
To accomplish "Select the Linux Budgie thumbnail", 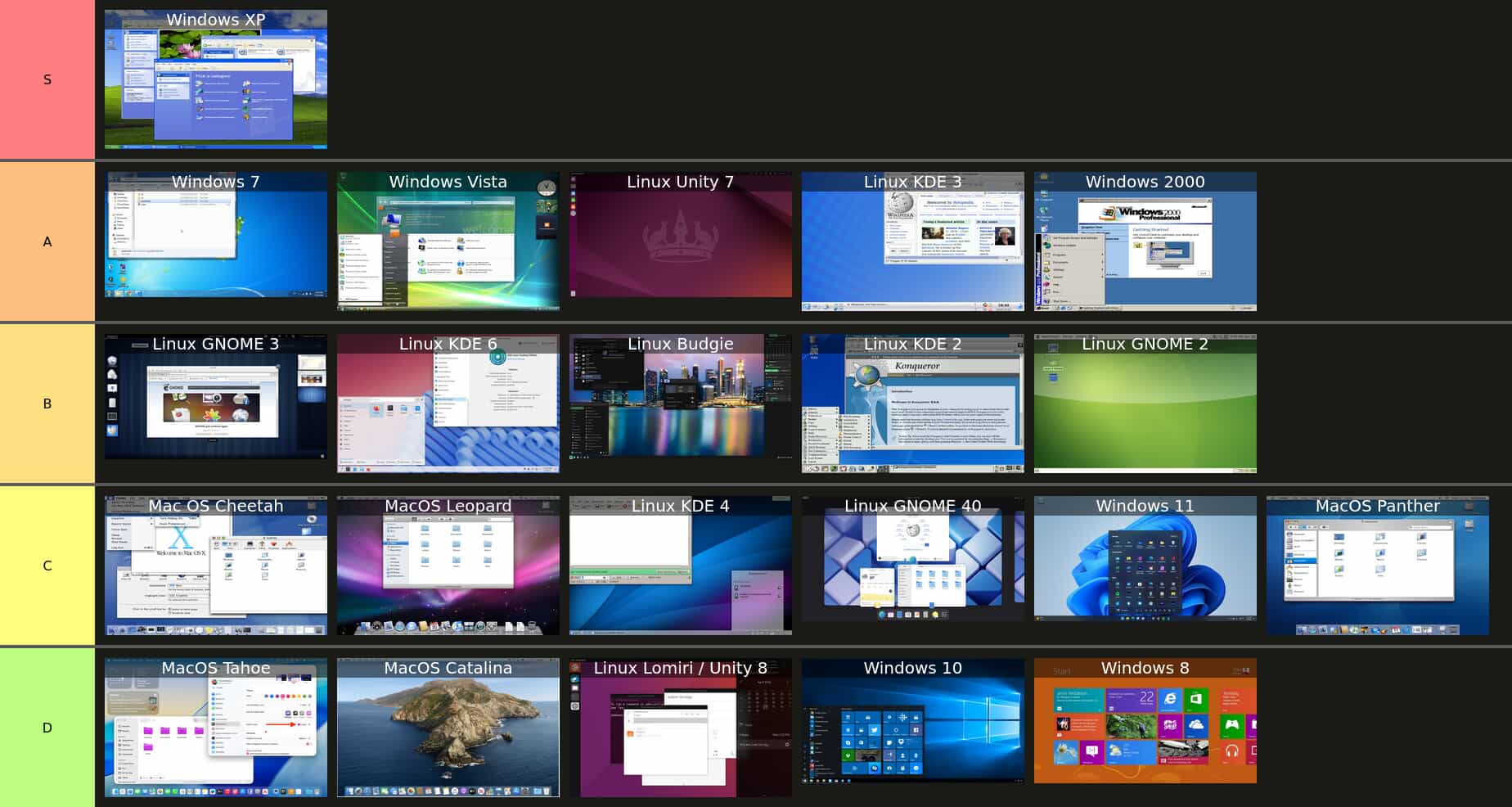I will [681, 396].
